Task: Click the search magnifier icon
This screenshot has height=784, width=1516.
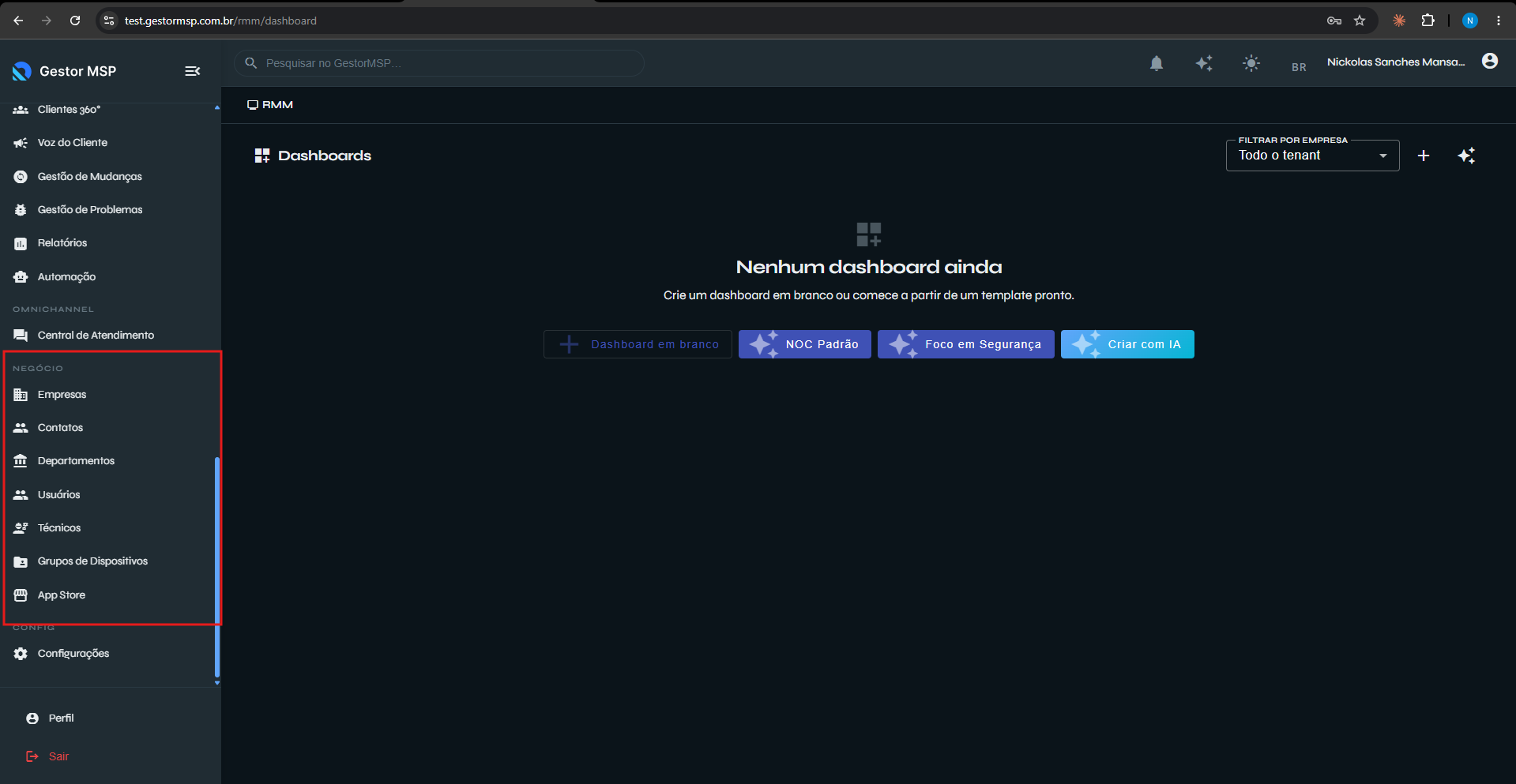Action: click(x=251, y=63)
